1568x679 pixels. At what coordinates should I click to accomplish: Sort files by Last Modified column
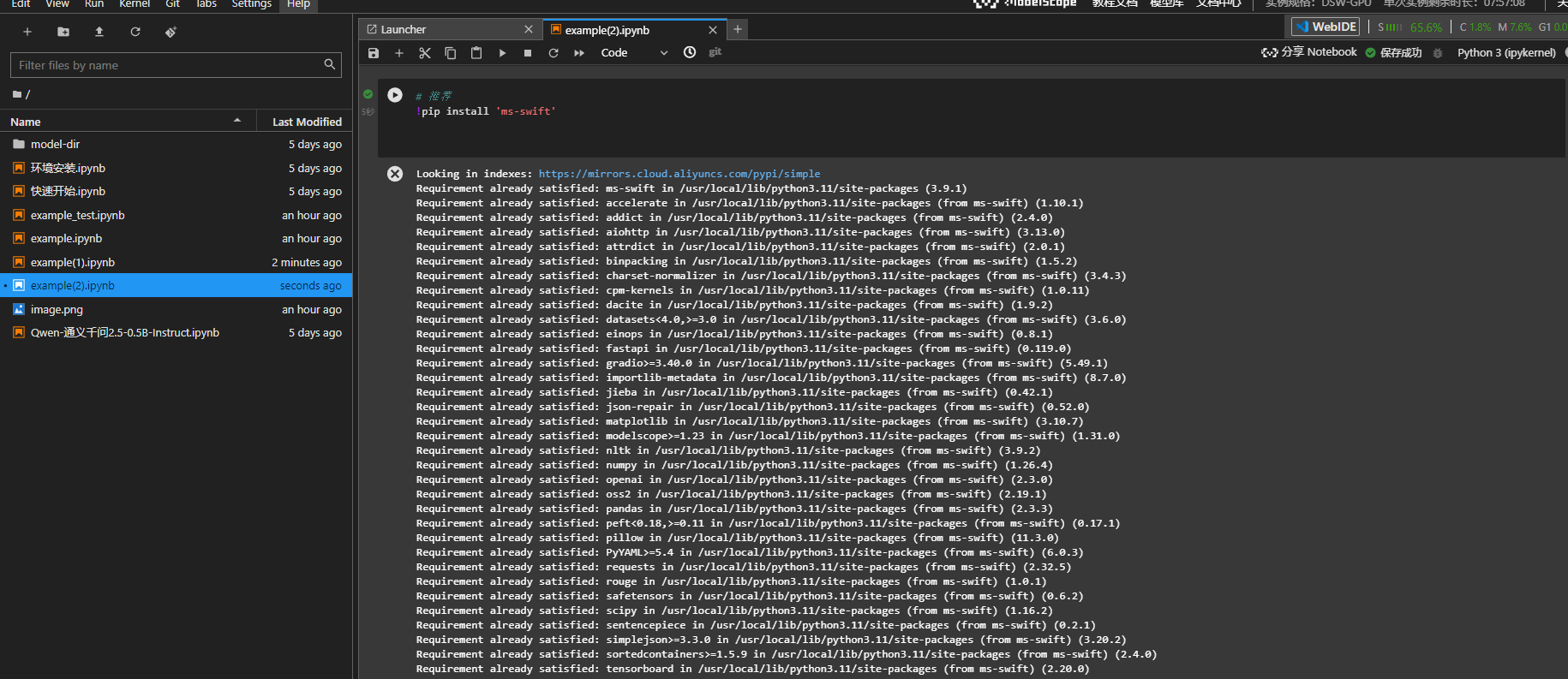point(307,122)
